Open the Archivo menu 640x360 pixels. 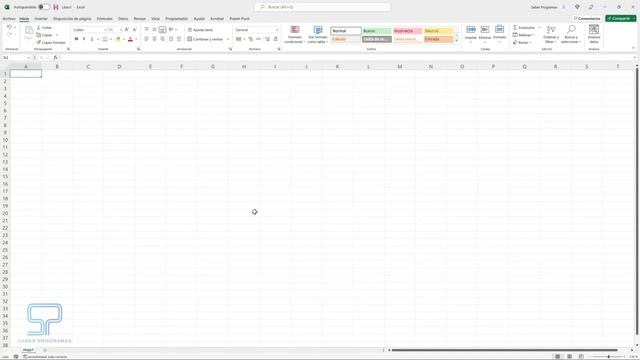(9, 19)
